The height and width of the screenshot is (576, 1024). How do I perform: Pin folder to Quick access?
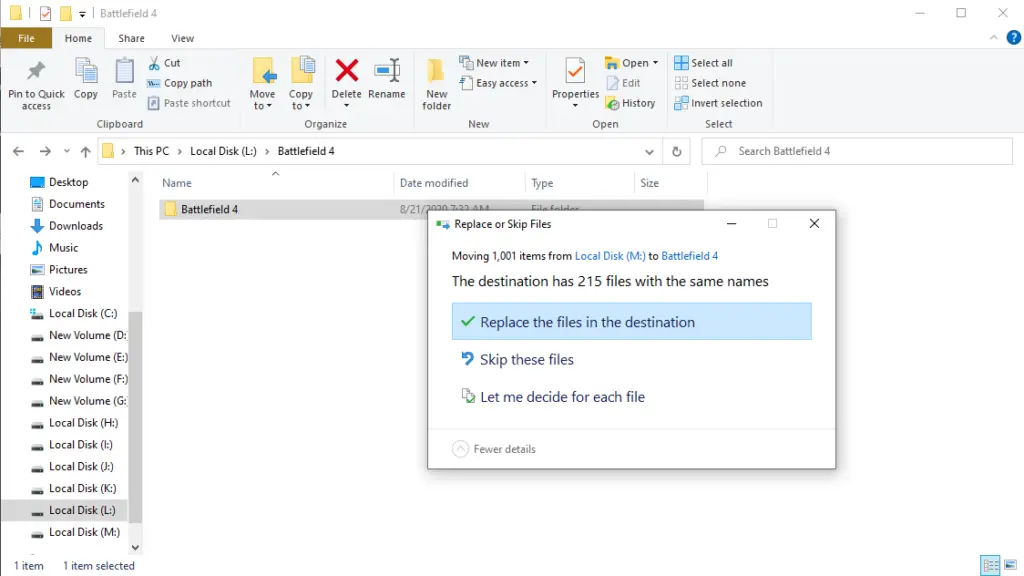(36, 85)
